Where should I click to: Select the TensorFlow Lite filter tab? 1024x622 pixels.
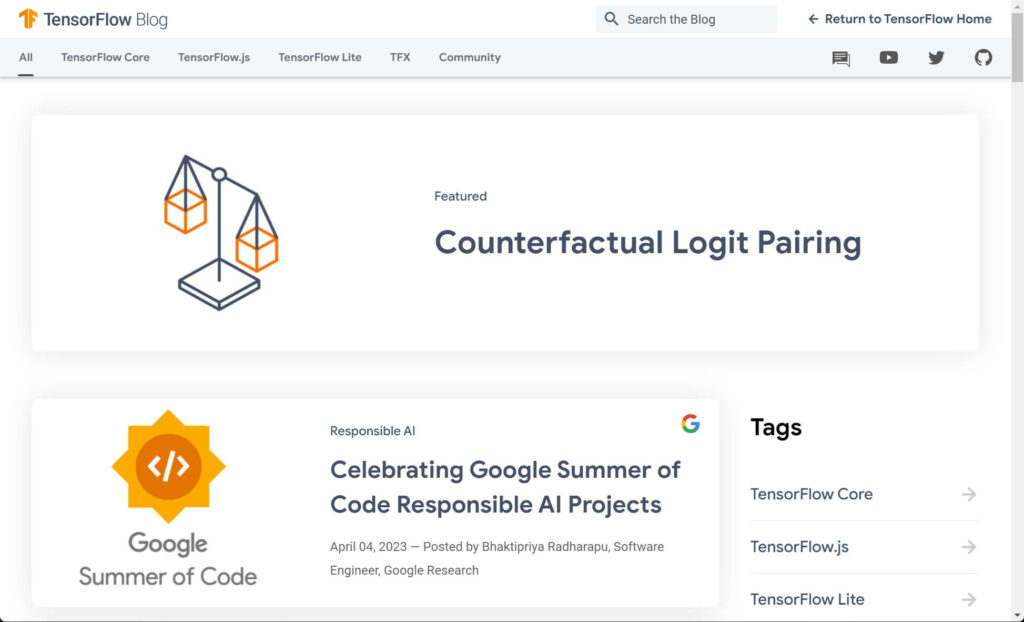[x=319, y=58]
